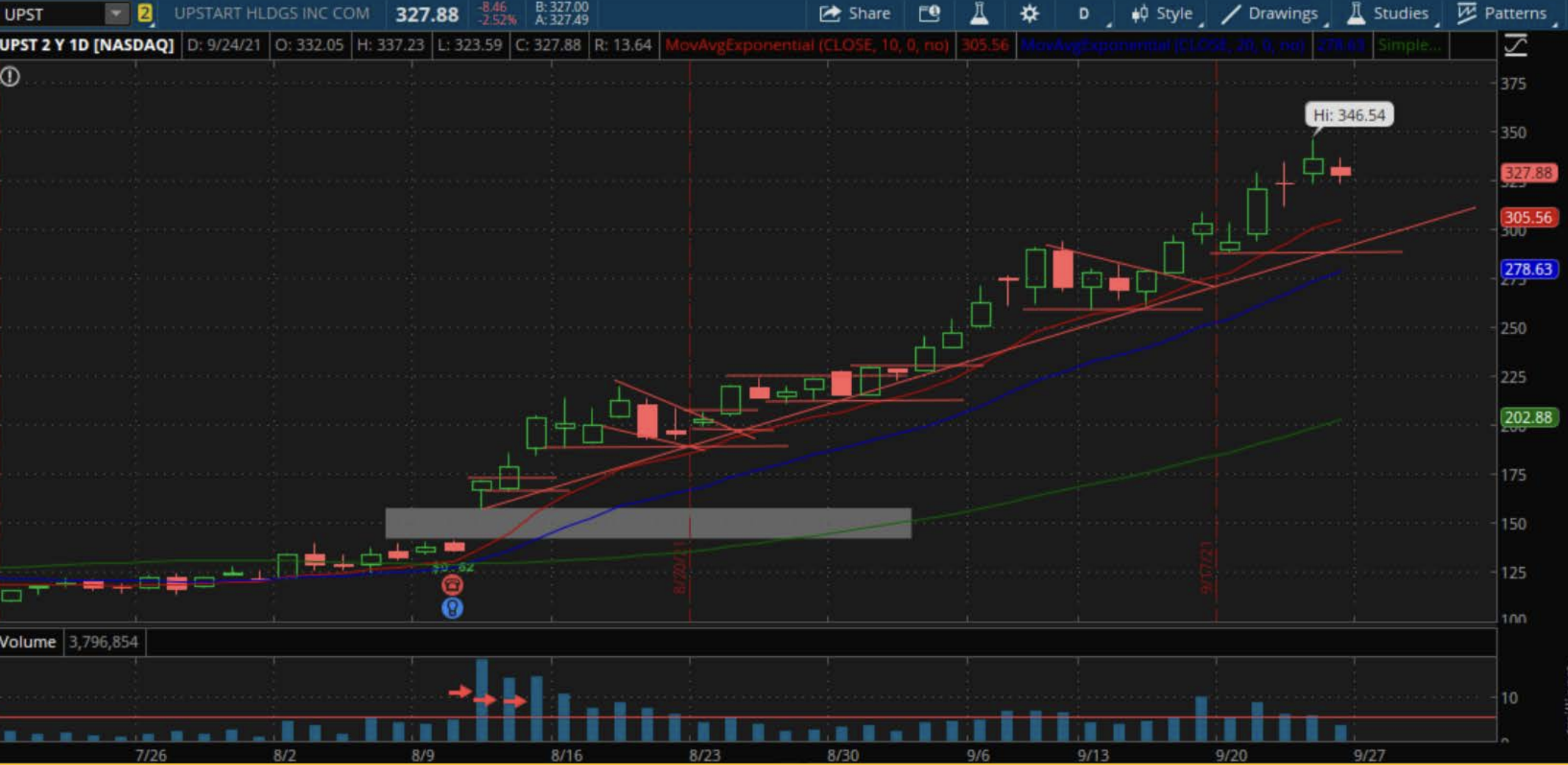Click the 375 price axis label
The width and height of the screenshot is (1568, 765).
pyautogui.click(x=1514, y=84)
